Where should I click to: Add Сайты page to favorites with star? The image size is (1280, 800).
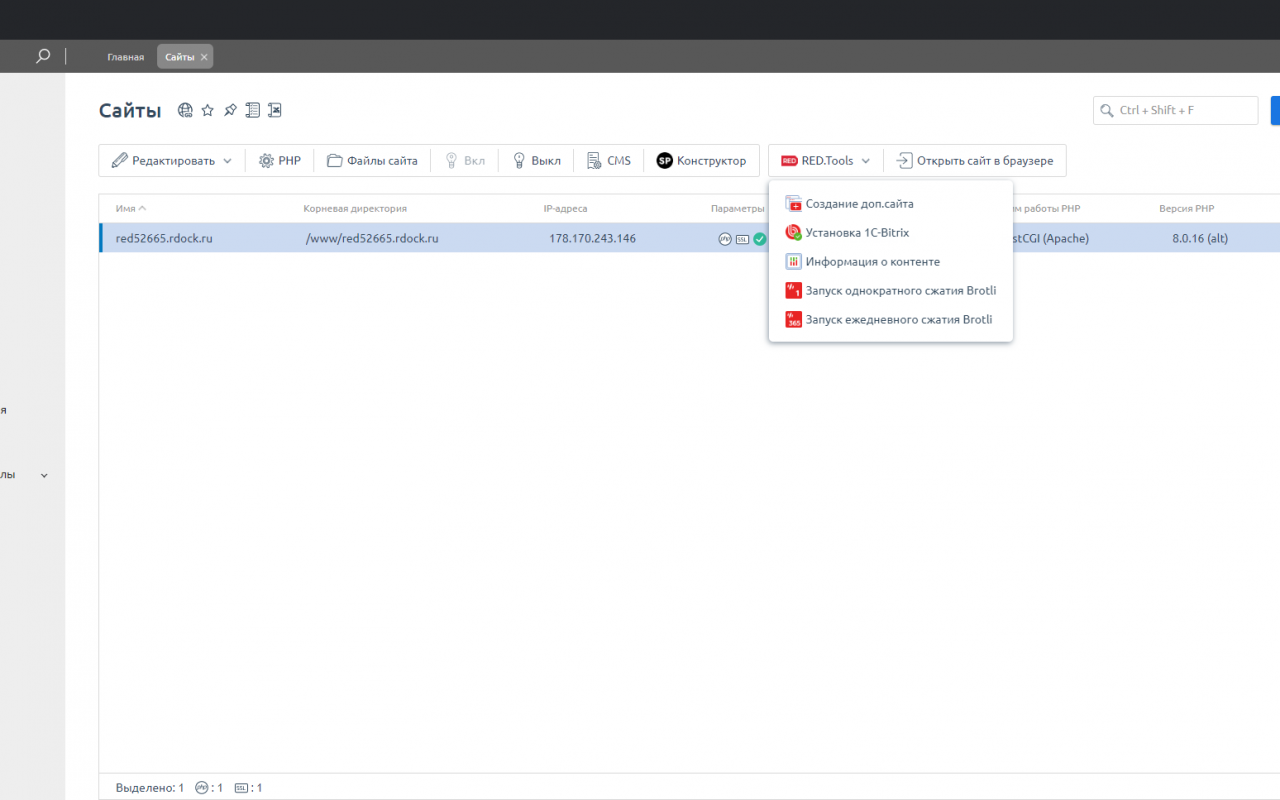(x=208, y=110)
